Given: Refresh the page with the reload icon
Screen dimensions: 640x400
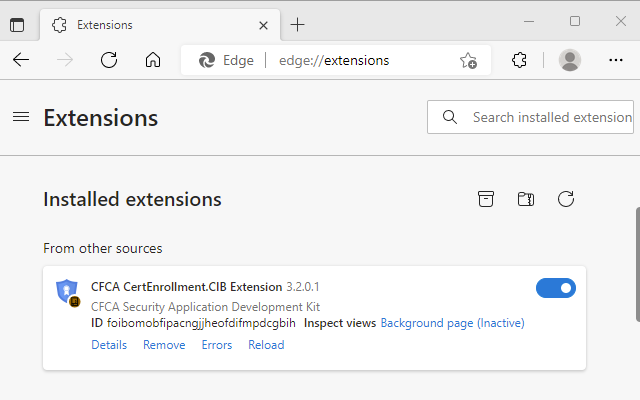Looking at the screenshot, I should coord(109,60).
